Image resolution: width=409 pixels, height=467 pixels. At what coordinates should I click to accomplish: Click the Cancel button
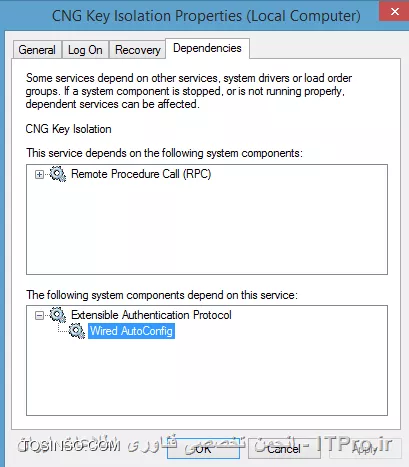coord(284,449)
